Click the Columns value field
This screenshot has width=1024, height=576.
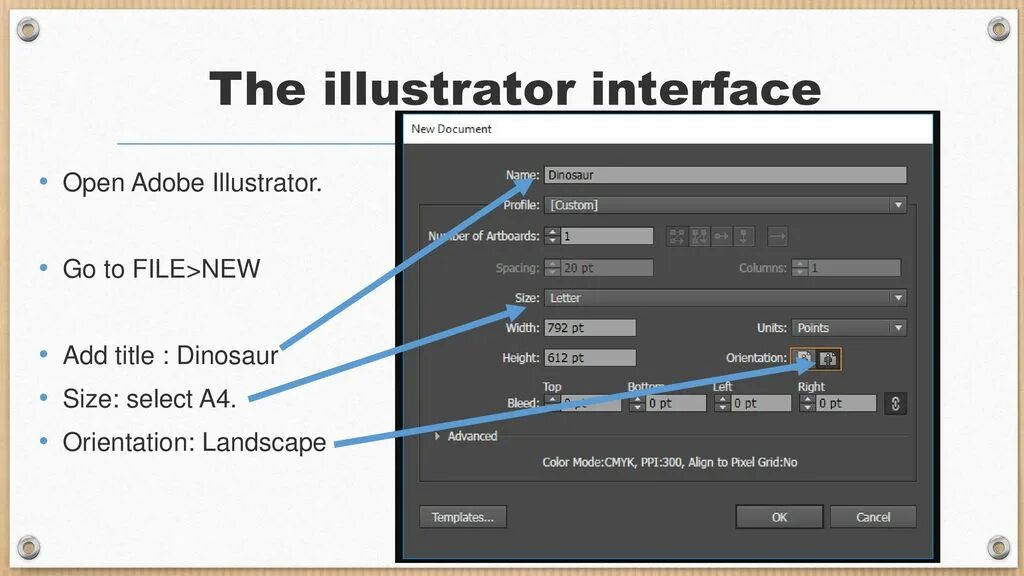pos(854,268)
